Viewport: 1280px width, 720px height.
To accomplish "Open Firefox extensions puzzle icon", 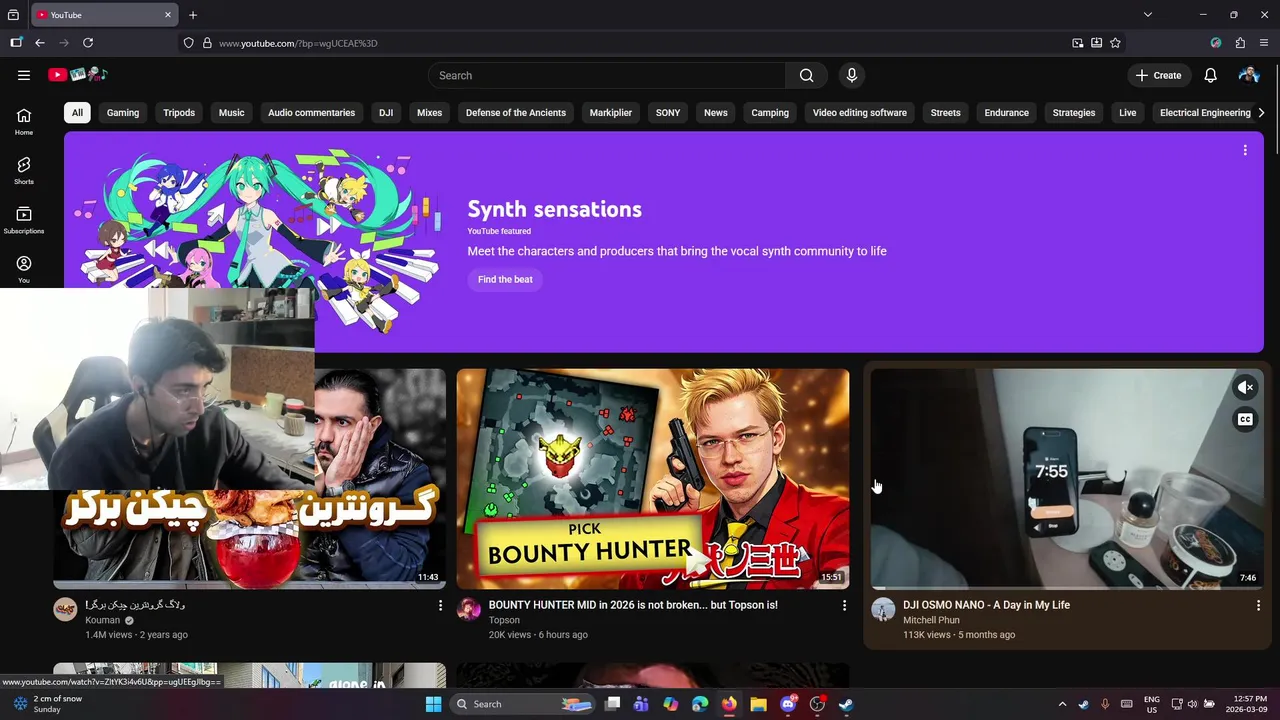I will (1240, 43).
